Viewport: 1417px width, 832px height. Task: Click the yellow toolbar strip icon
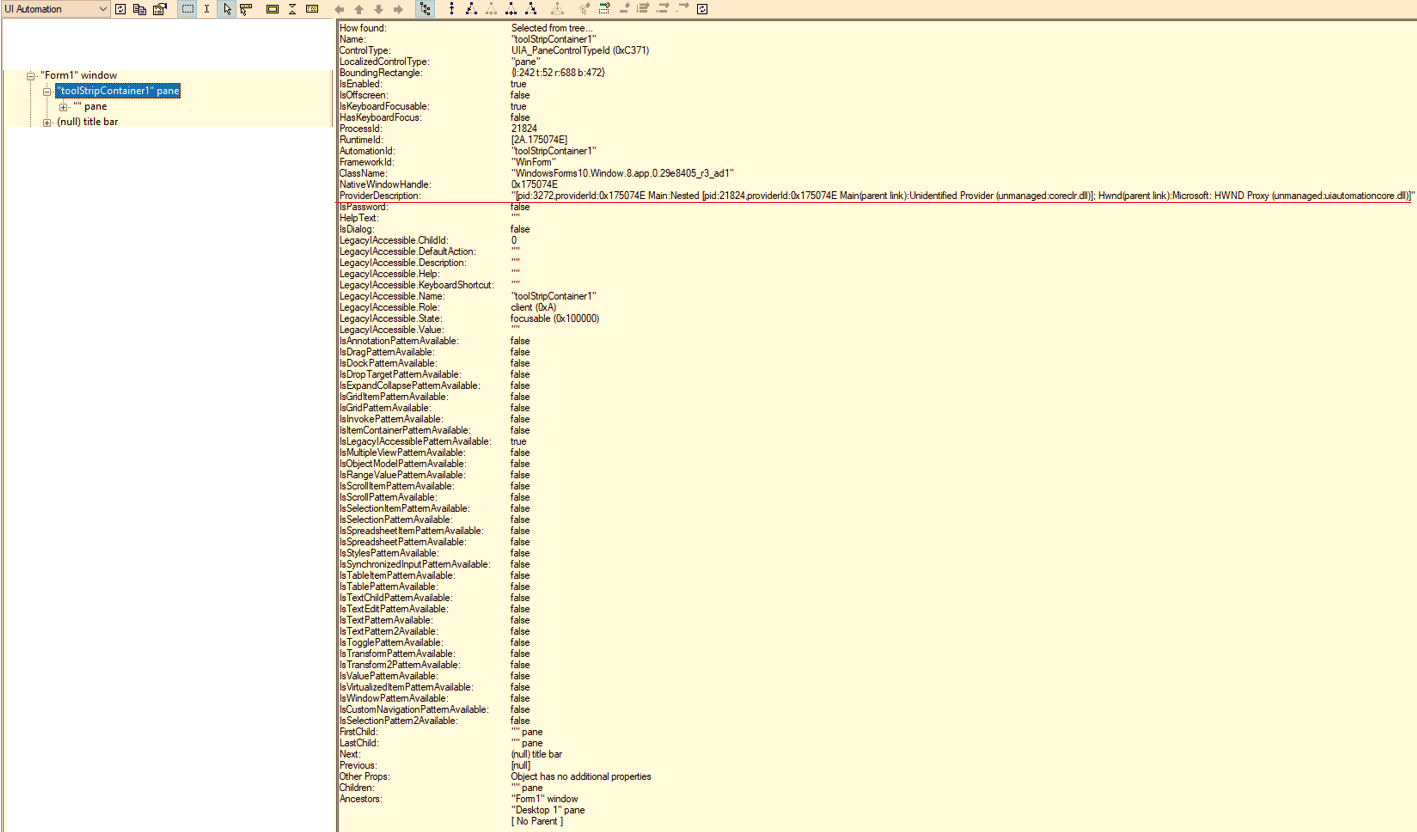(x=312, y=9)
